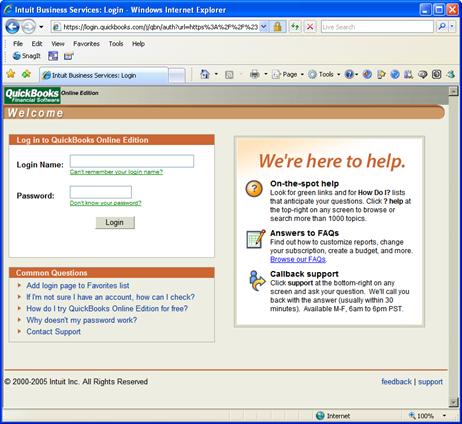Screen dimensions: 462x424
Task: Stop loading with the red X
Action: tap(310, 27)
